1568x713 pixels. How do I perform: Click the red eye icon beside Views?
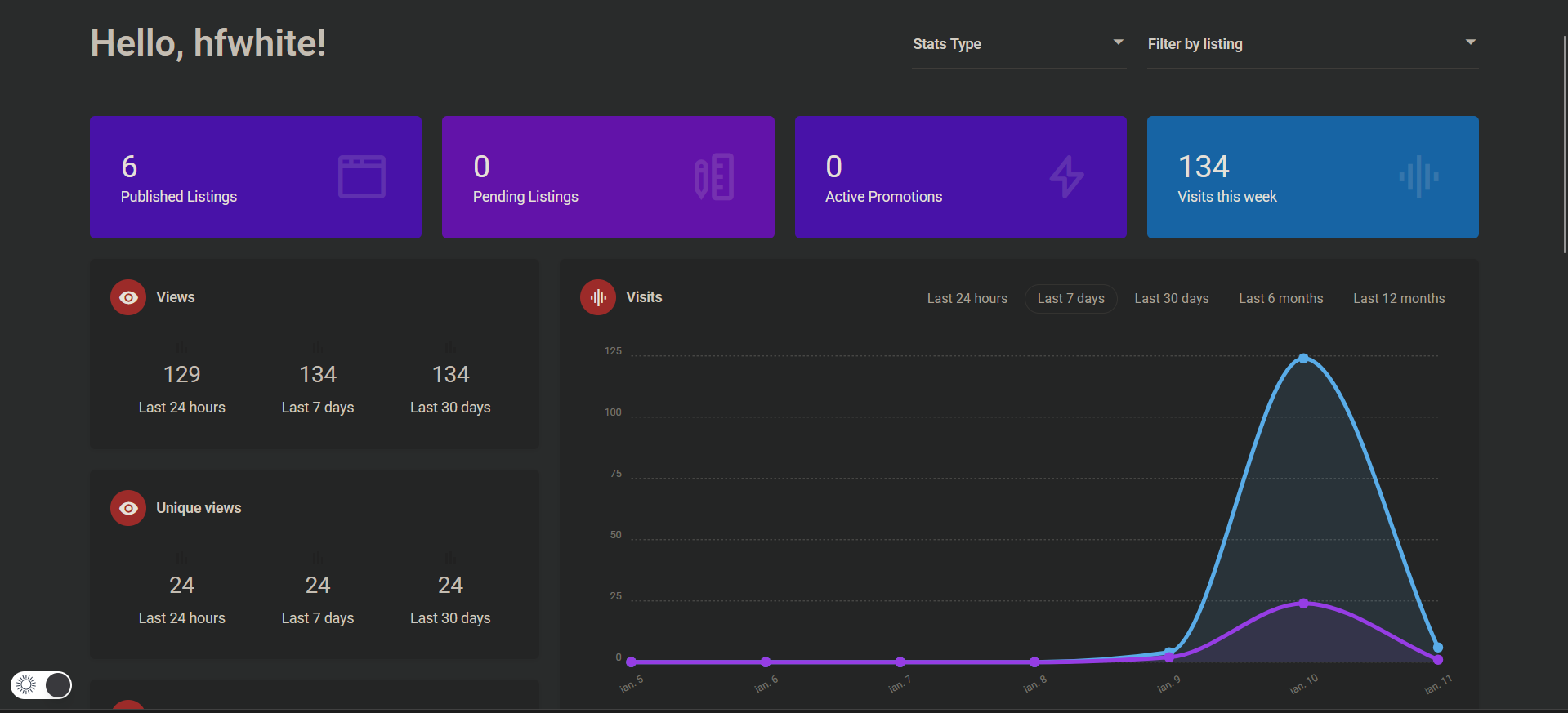(x=128, y=298)
